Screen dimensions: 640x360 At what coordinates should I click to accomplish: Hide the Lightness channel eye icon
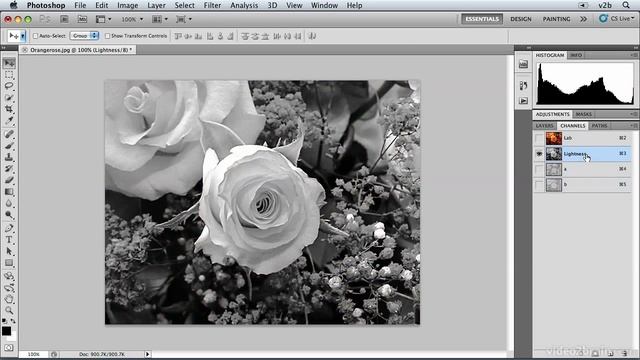pyautogui.click(x=539, y=154)
